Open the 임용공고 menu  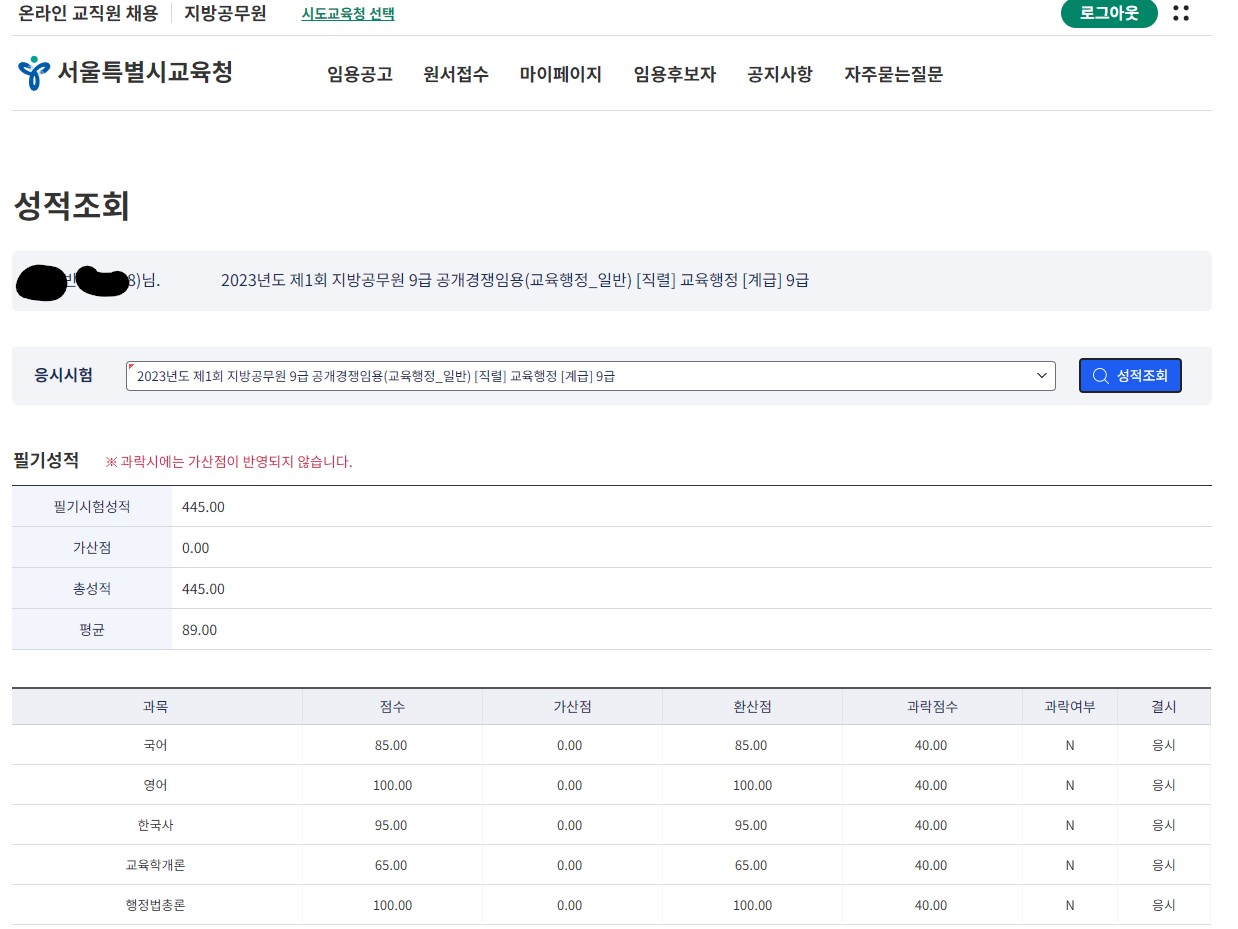tap(360, 74)
